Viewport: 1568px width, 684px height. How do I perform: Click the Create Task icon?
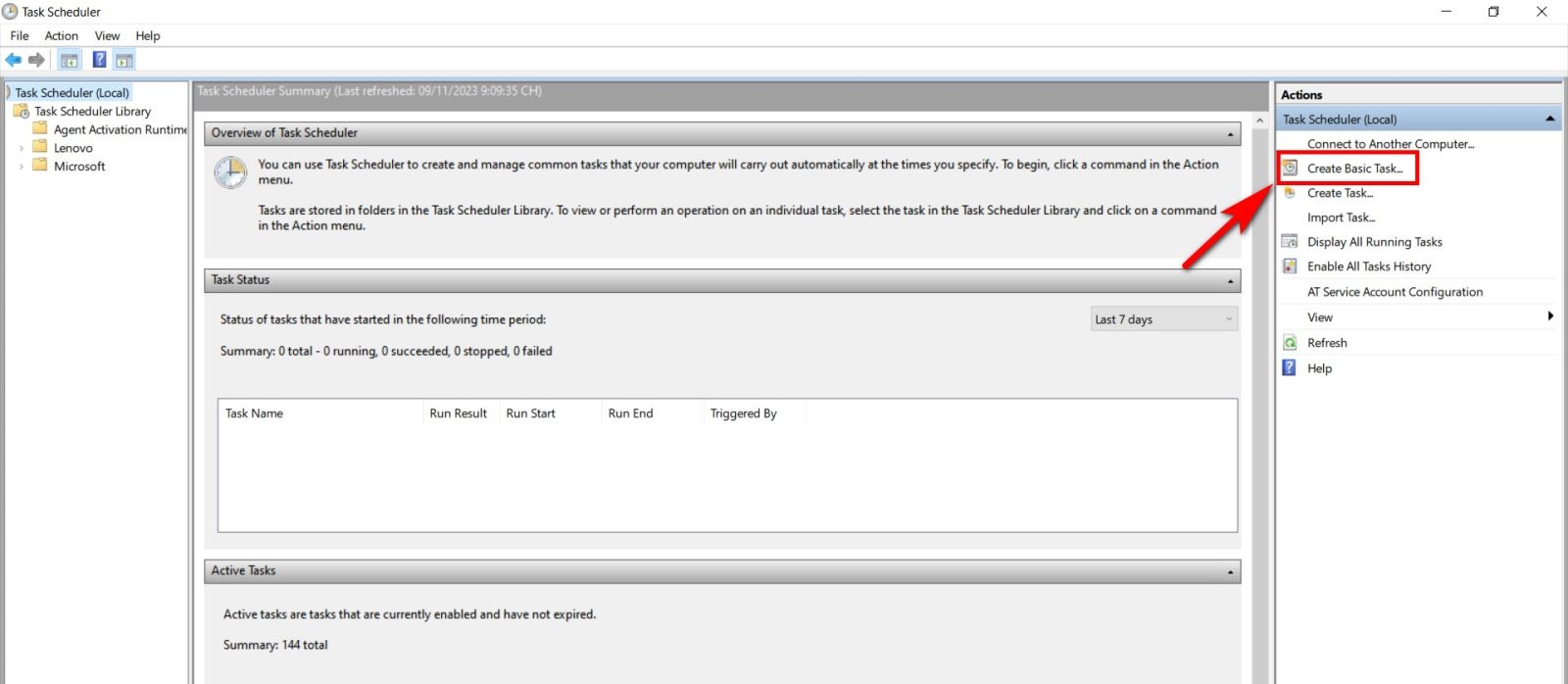click(1291, 192)
